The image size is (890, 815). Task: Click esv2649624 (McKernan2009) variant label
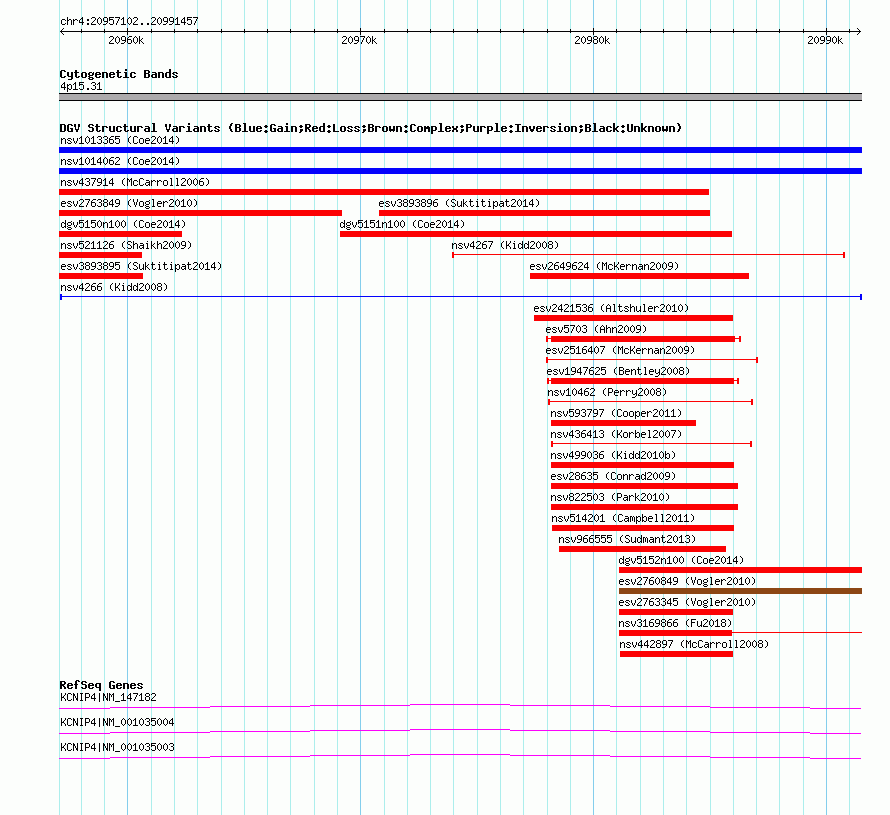pyautogui.click(x=604, y=266)
